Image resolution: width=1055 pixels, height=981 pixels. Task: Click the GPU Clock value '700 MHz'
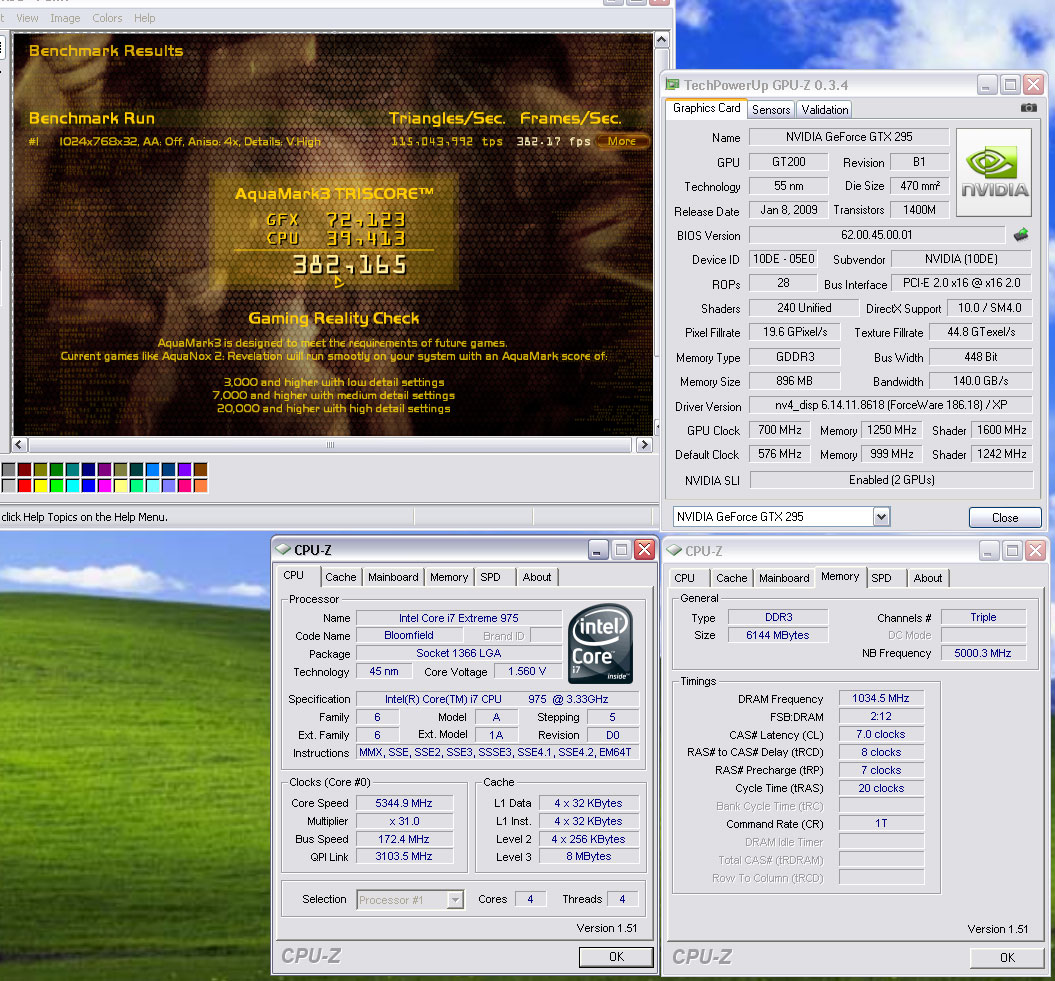(779, 430)
